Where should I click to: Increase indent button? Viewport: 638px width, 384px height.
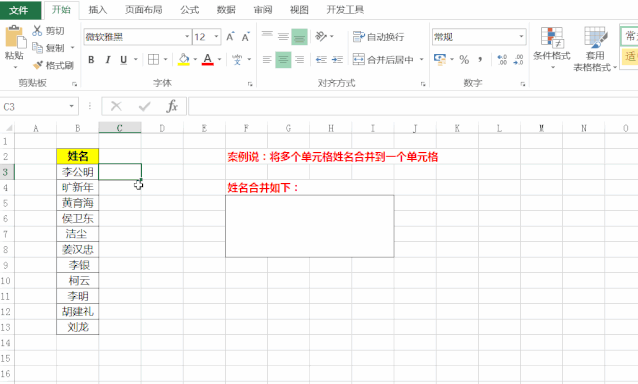click(337, 60)
